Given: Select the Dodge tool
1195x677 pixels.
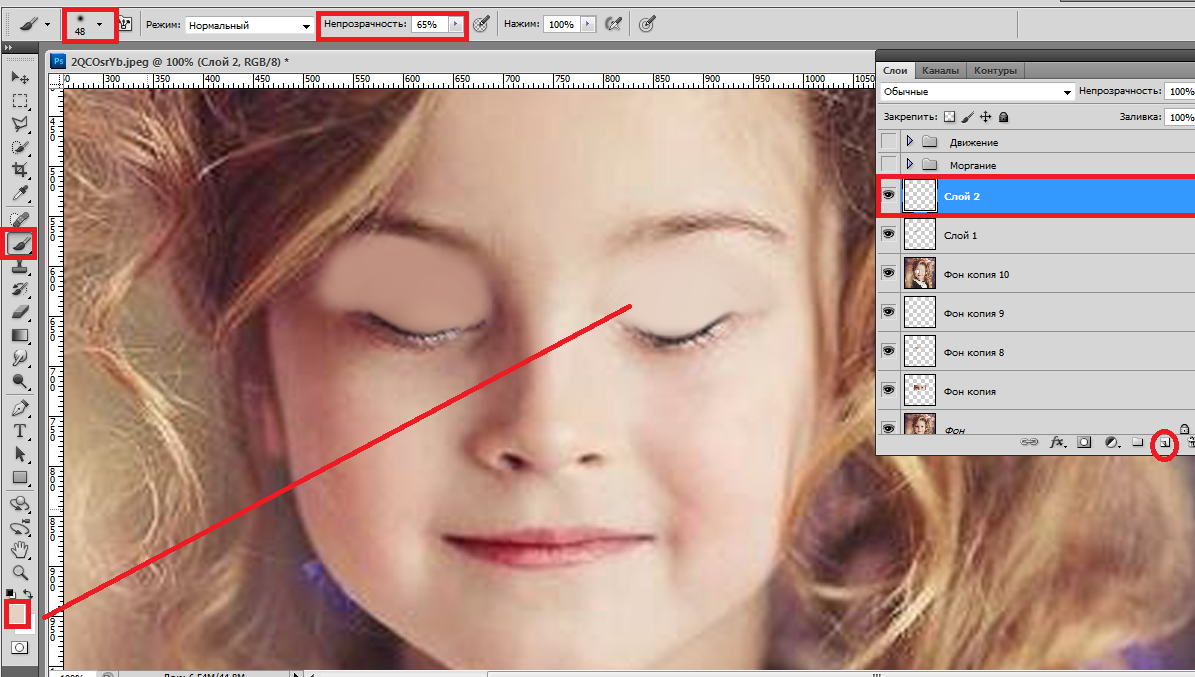Looking at the screenshot, I should tap(20, 381).
